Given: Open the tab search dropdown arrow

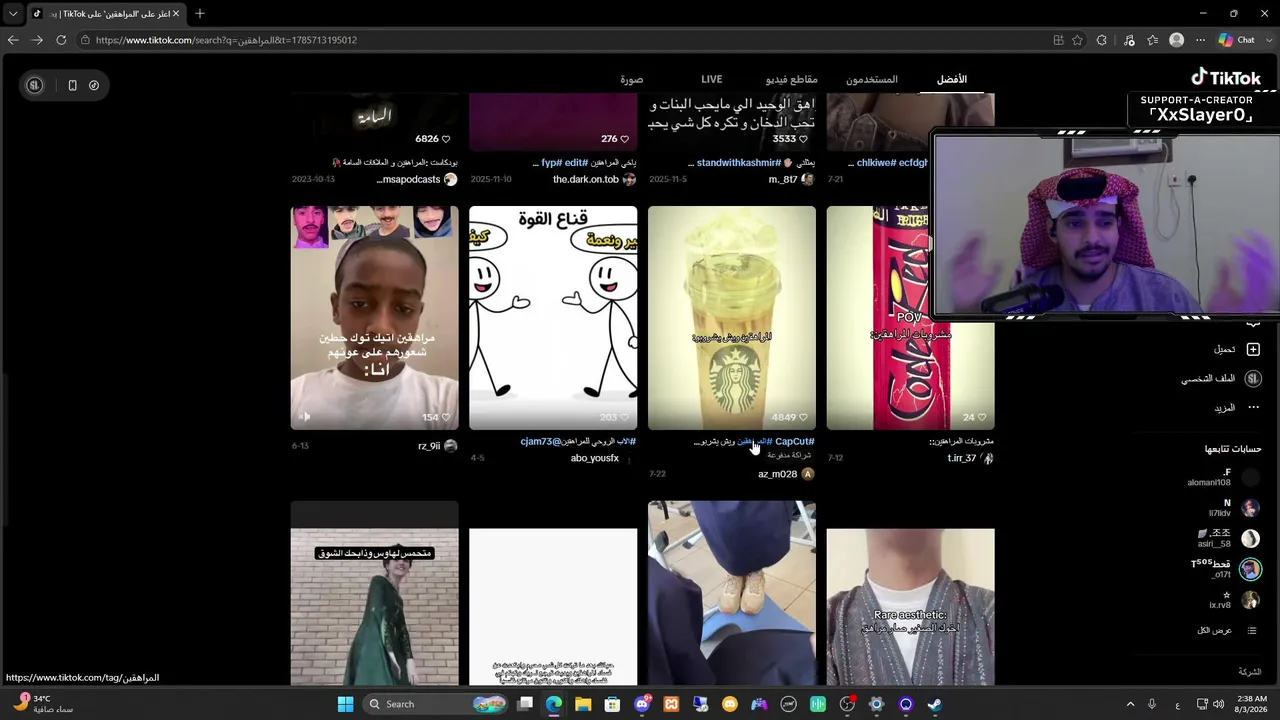Looking at the screenshot, I should pos(13,14).
